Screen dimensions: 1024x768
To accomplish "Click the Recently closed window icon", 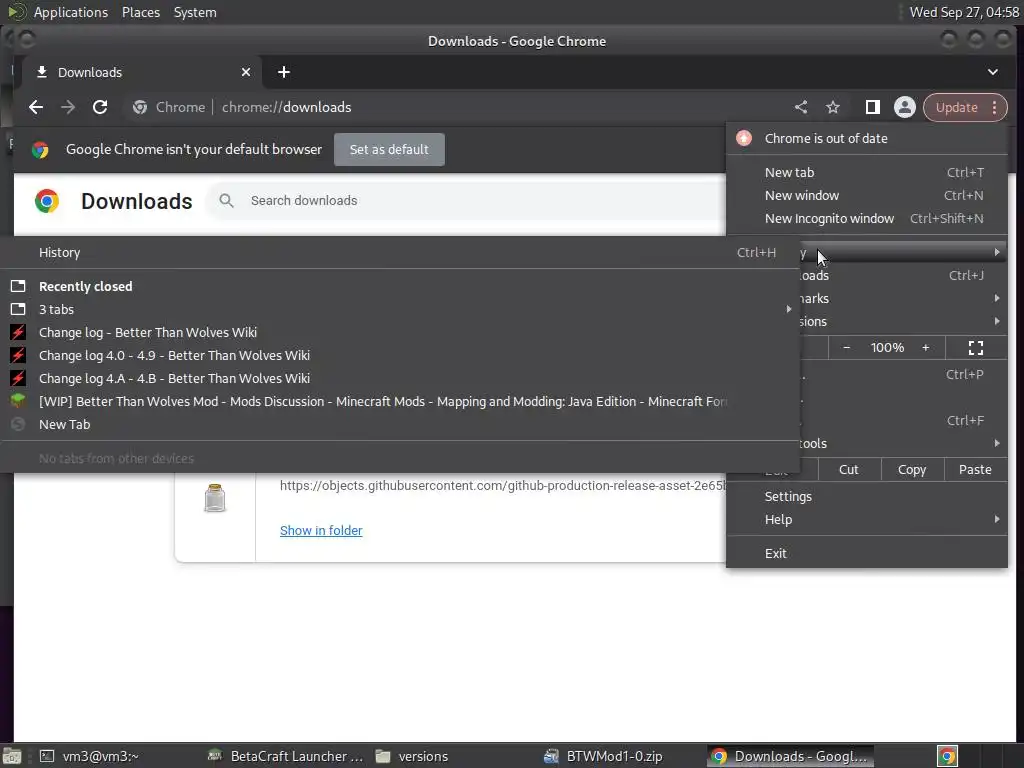I will 18,286.
